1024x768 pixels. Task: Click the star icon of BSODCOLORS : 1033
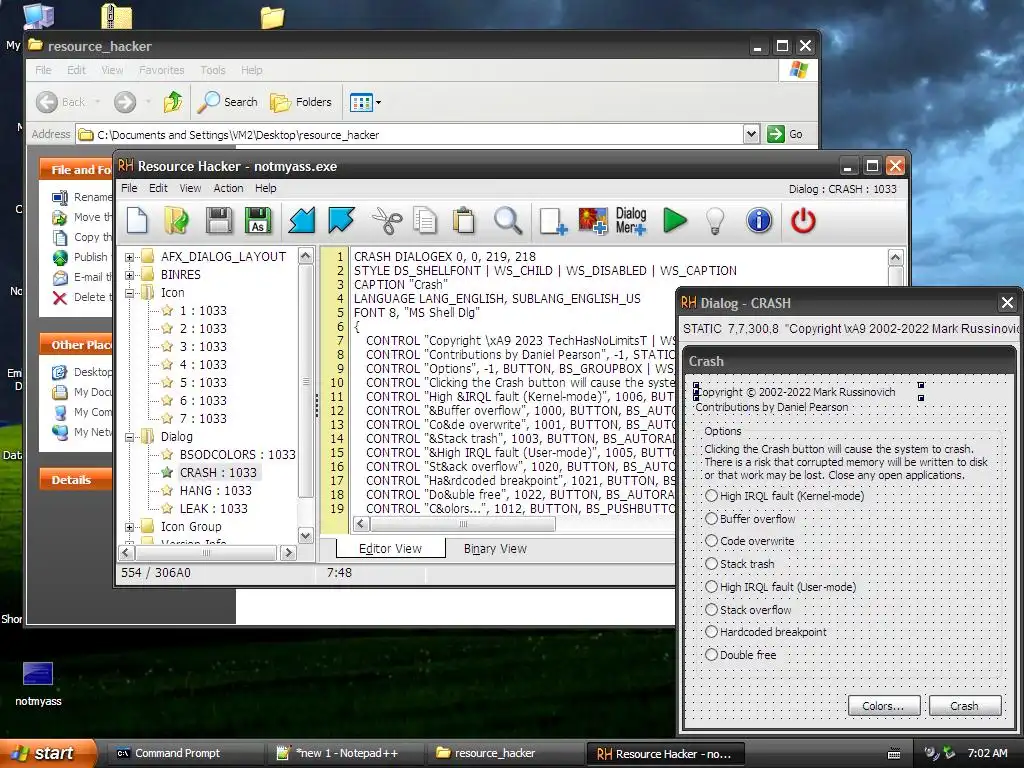click(167, 454)
